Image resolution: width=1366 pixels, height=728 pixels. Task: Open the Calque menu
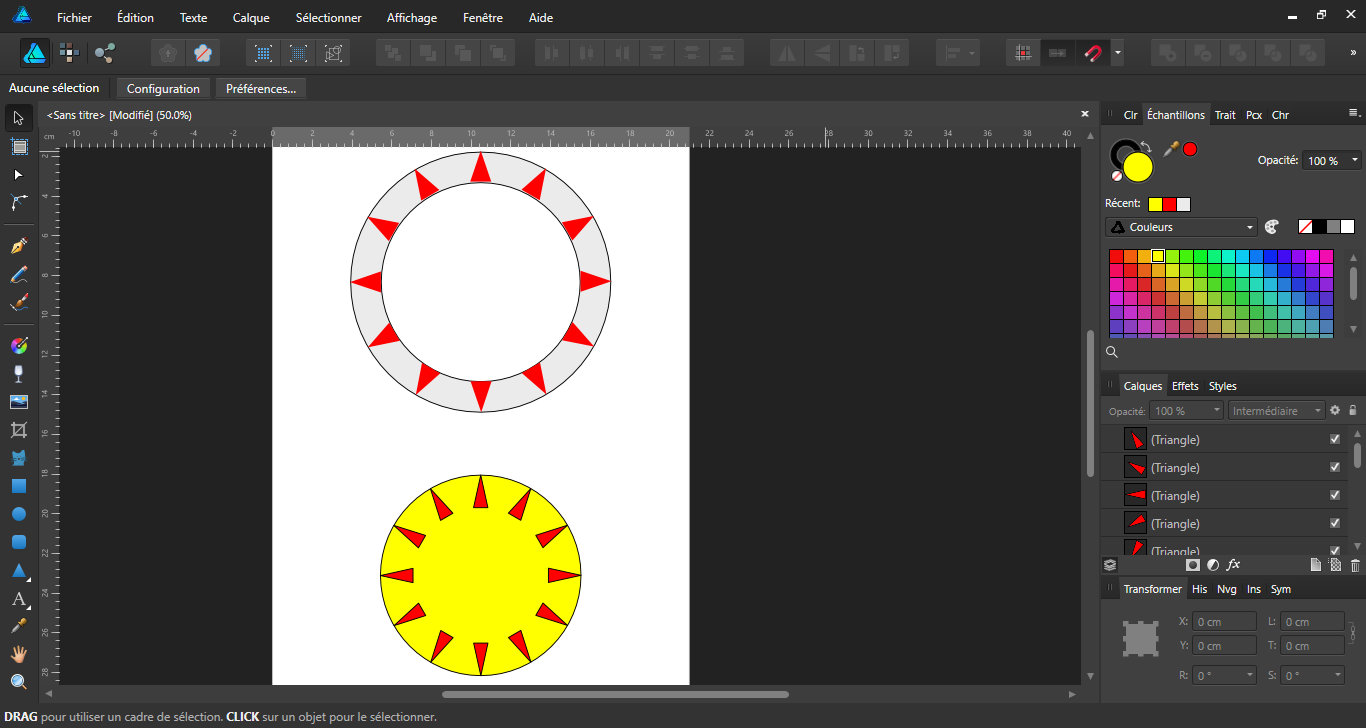(x=251, y=18)
